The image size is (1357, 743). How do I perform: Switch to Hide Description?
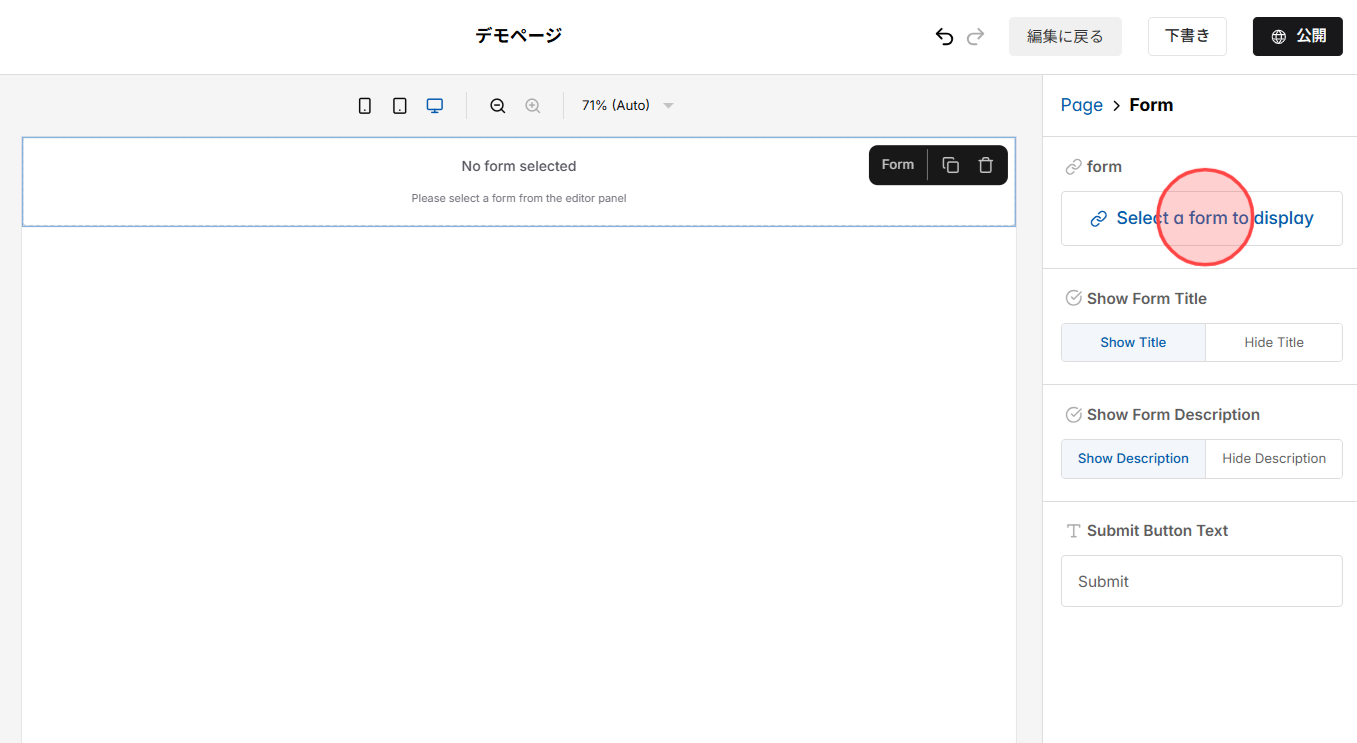pos(1273,458)
